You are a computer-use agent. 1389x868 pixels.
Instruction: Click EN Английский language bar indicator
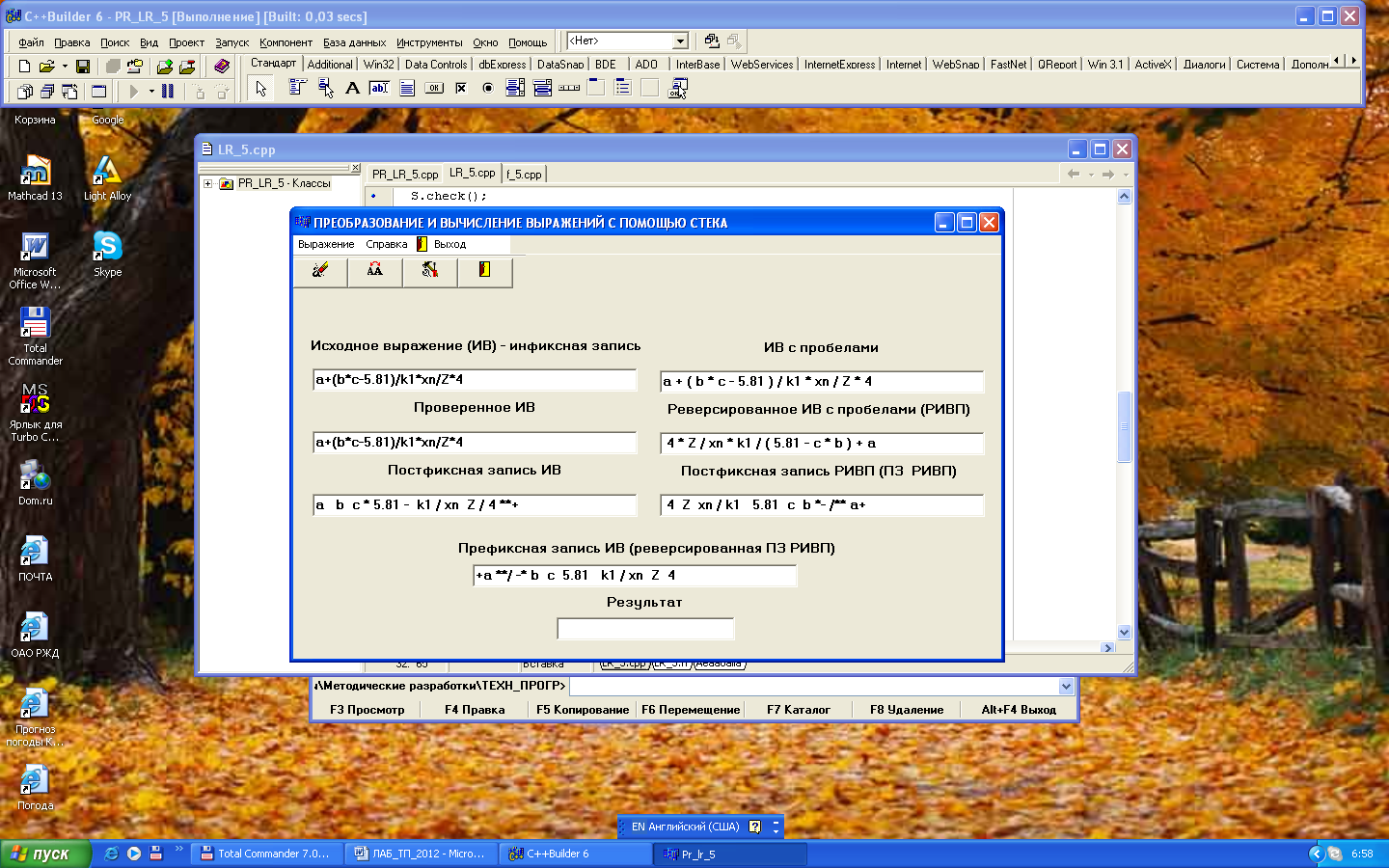(686, 827)
